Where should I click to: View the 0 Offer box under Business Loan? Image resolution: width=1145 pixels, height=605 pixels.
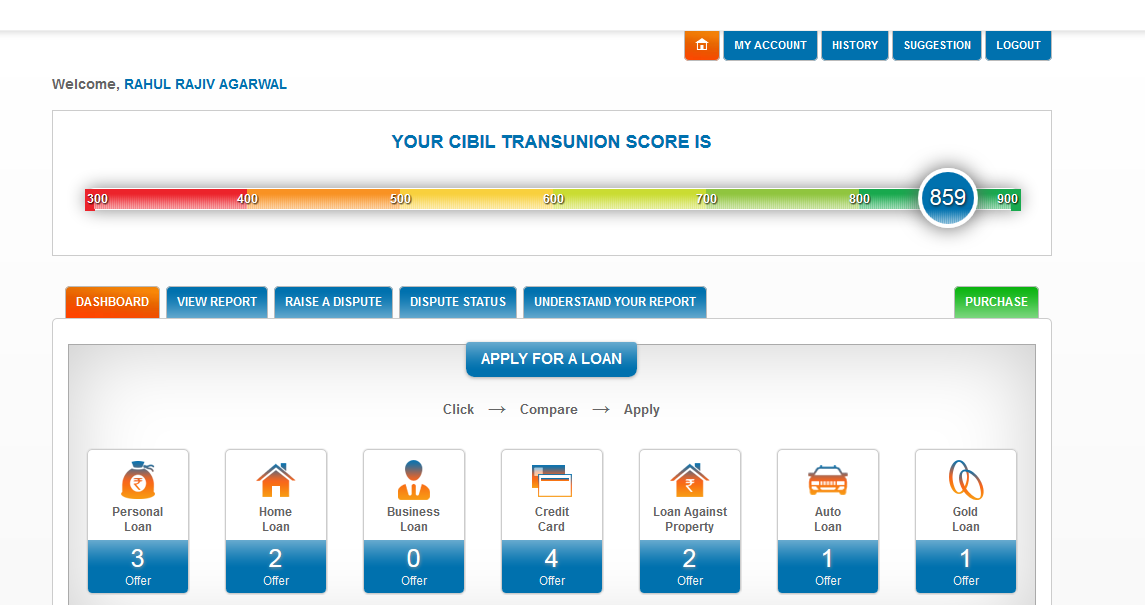413,566
